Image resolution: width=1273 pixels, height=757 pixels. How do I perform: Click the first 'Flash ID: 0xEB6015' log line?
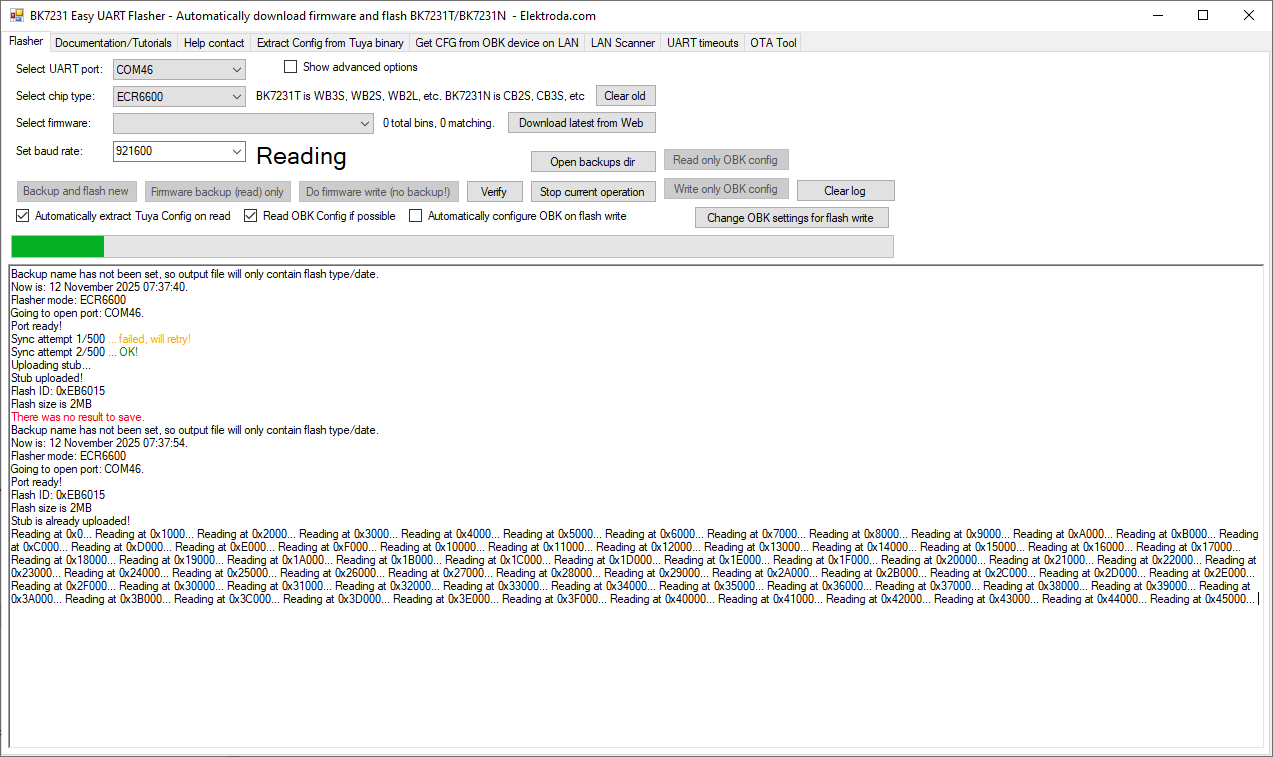(x=58, y=391)
